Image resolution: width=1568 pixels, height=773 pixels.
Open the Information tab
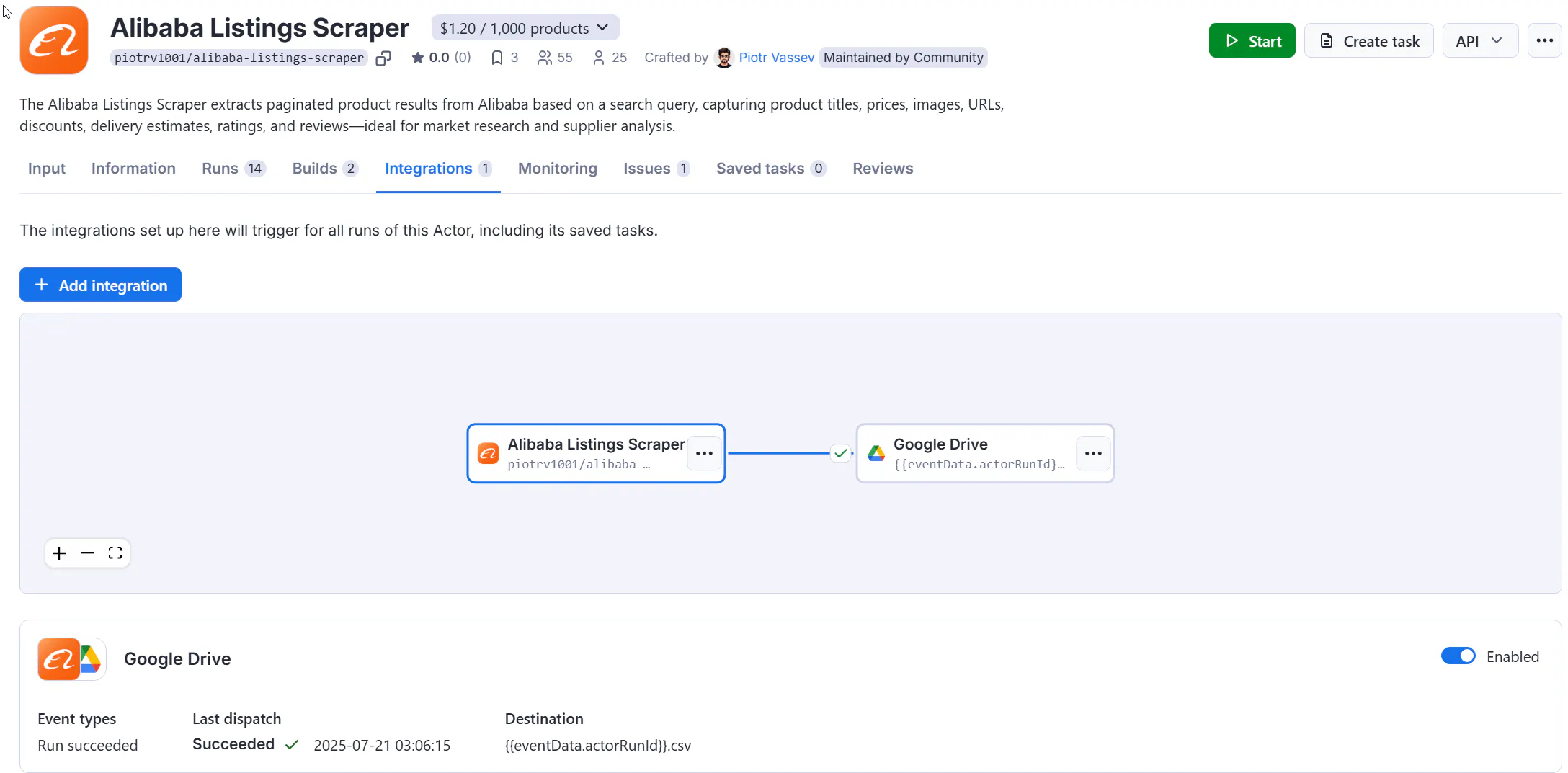click(133, 169)
